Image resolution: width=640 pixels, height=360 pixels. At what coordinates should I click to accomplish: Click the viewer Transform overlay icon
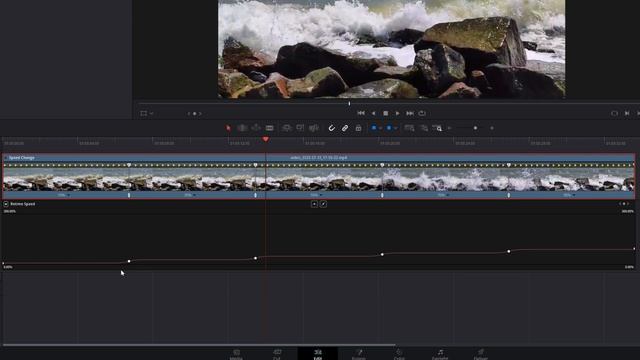pyautogui.click(x=143, y=113)
